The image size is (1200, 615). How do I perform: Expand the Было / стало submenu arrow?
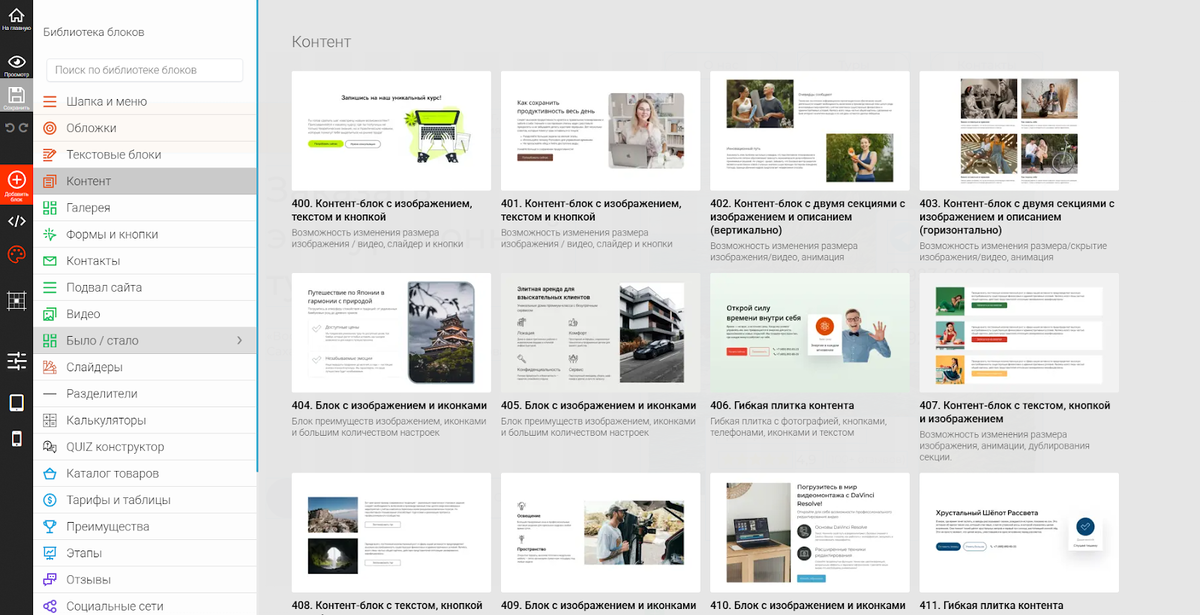[239, 341]
